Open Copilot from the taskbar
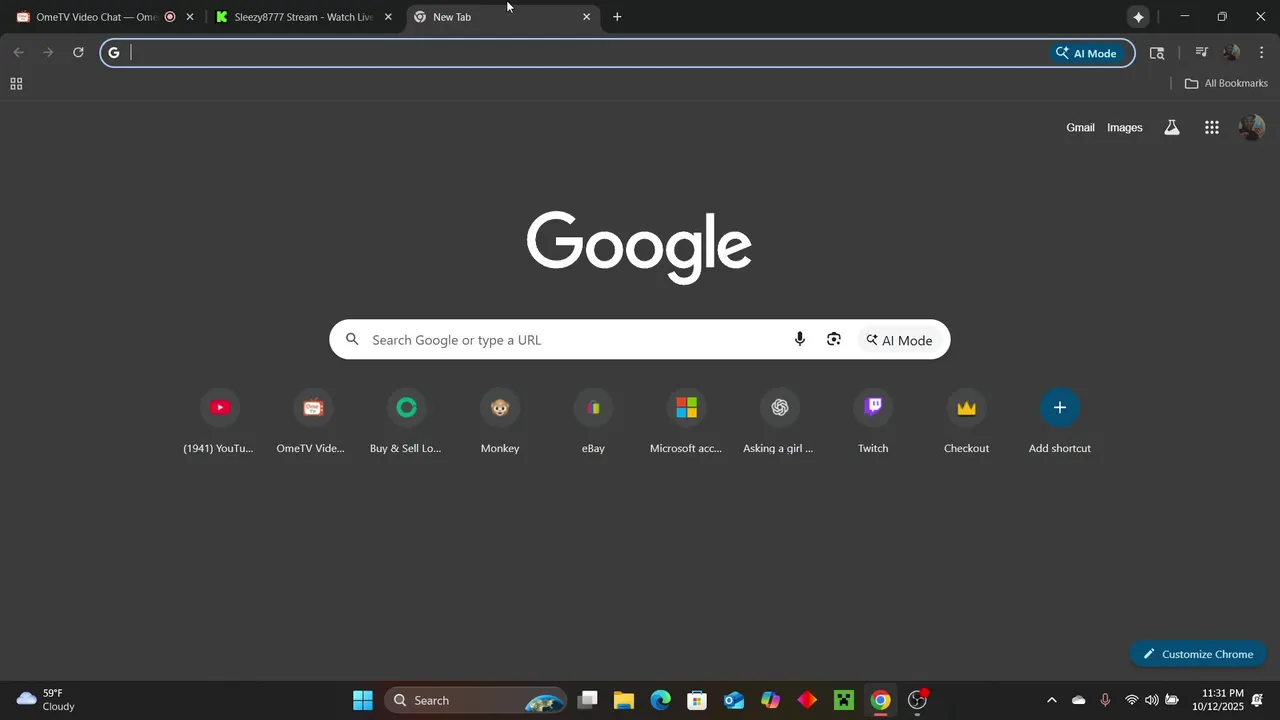 (770, 700)
